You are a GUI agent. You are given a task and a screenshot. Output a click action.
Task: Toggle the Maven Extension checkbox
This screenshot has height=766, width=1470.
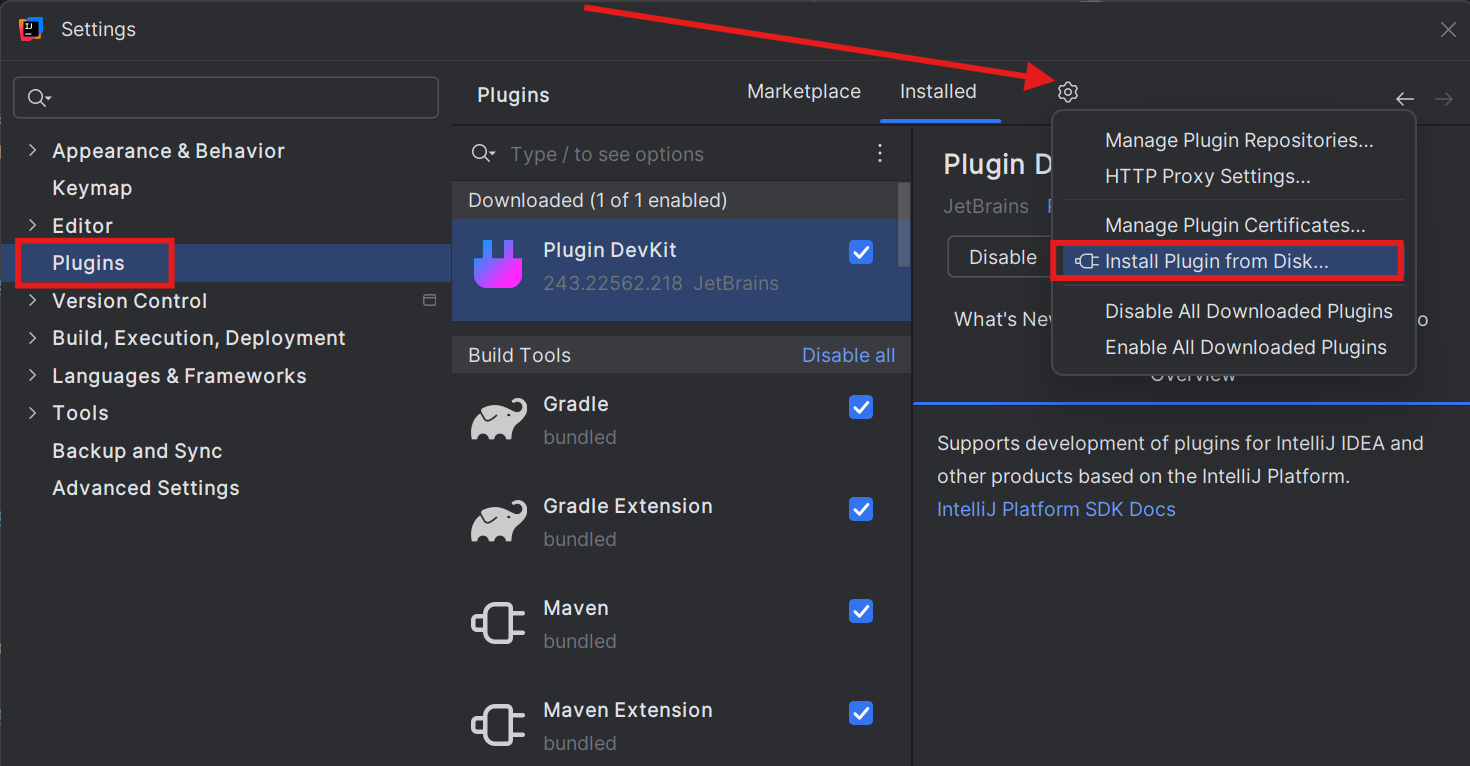point(861,713)
